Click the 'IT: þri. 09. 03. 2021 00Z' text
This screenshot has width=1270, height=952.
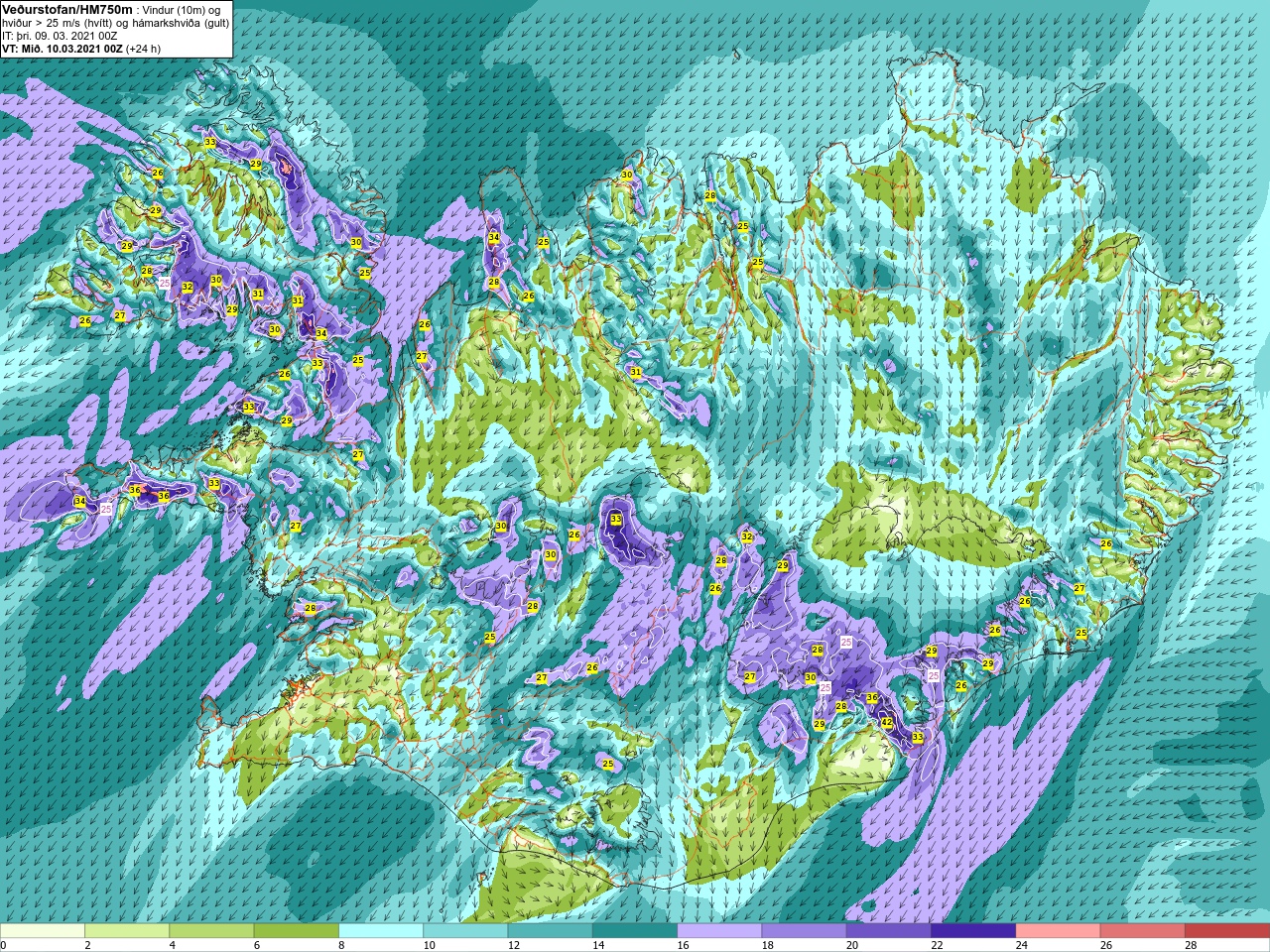pyautogui.click(x=60, y=36)
